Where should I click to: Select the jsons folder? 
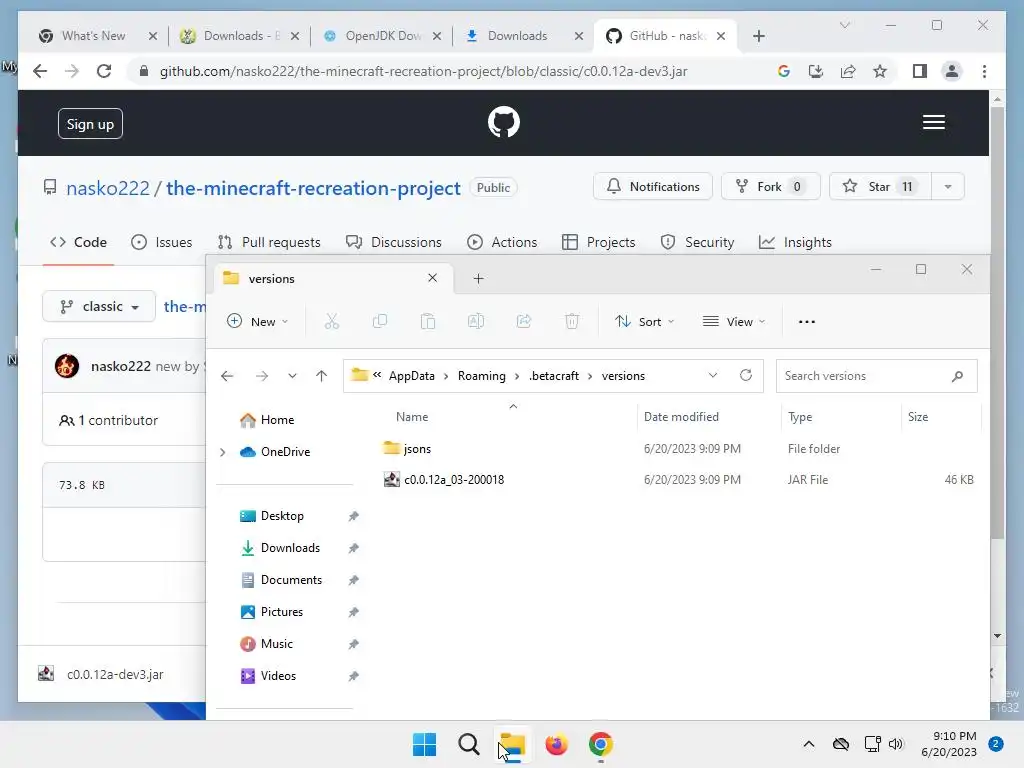pos(417,449)
